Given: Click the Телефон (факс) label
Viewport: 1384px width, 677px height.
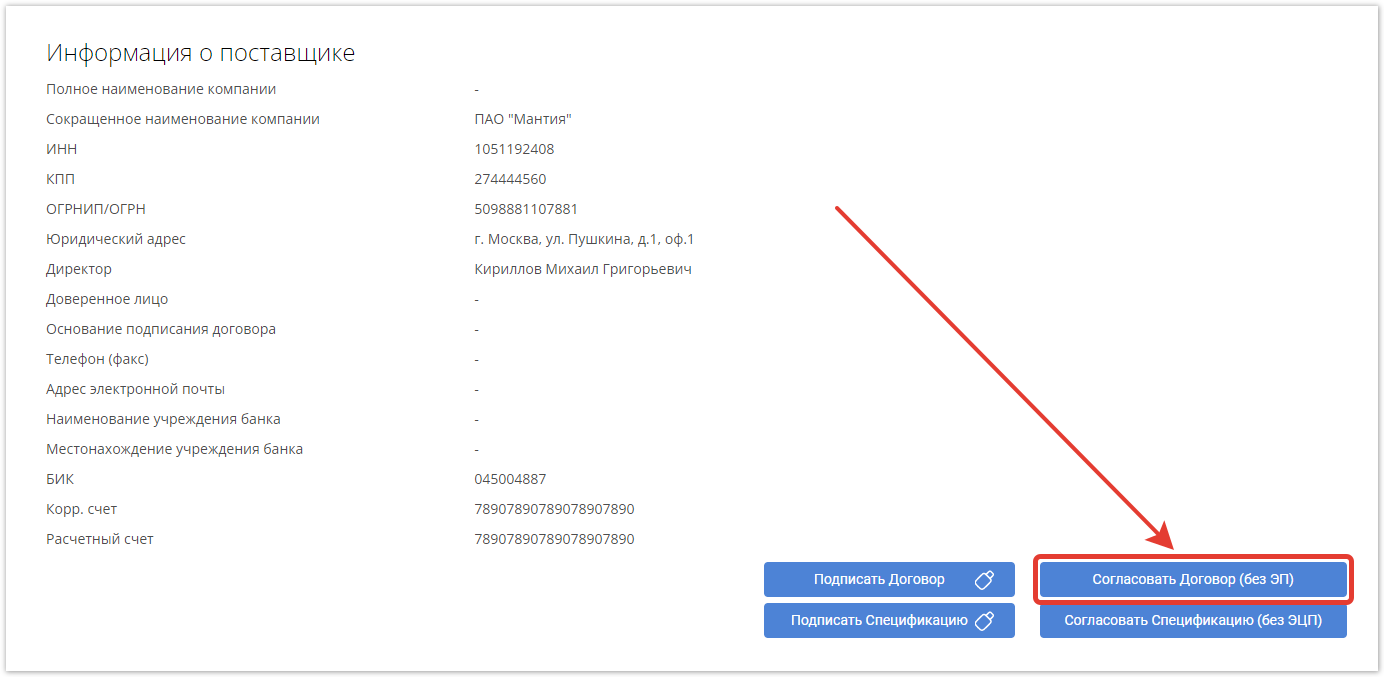Looking at the screenshot, I should (x=97, y=359).
